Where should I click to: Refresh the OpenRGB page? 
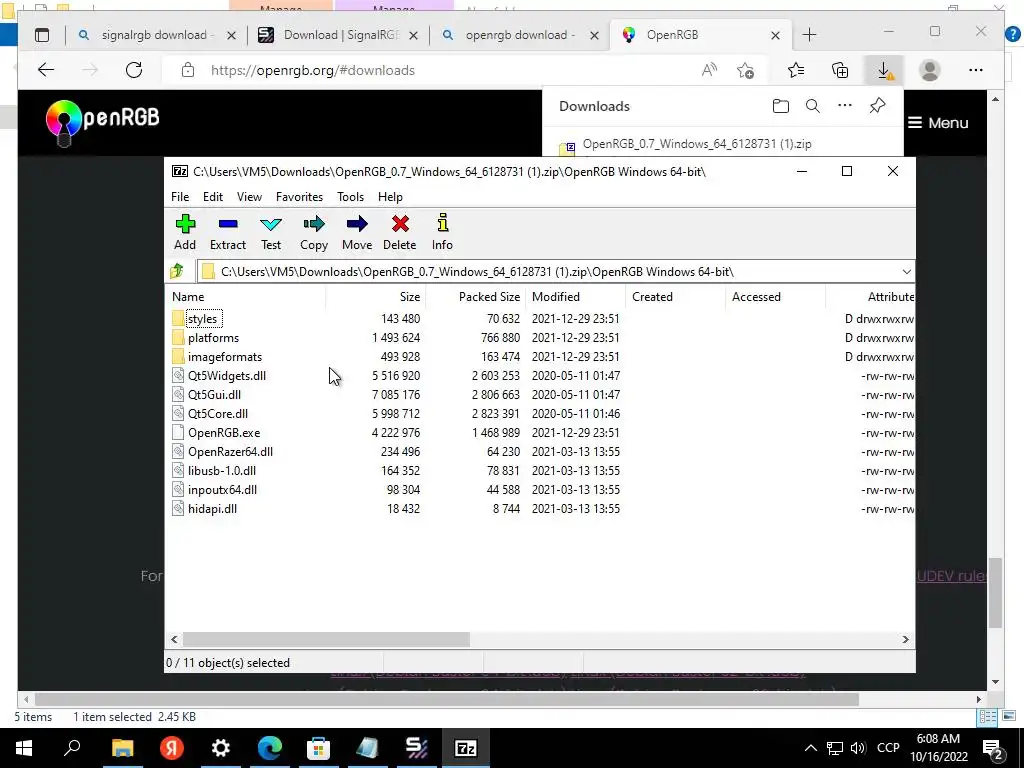point(134,70)
